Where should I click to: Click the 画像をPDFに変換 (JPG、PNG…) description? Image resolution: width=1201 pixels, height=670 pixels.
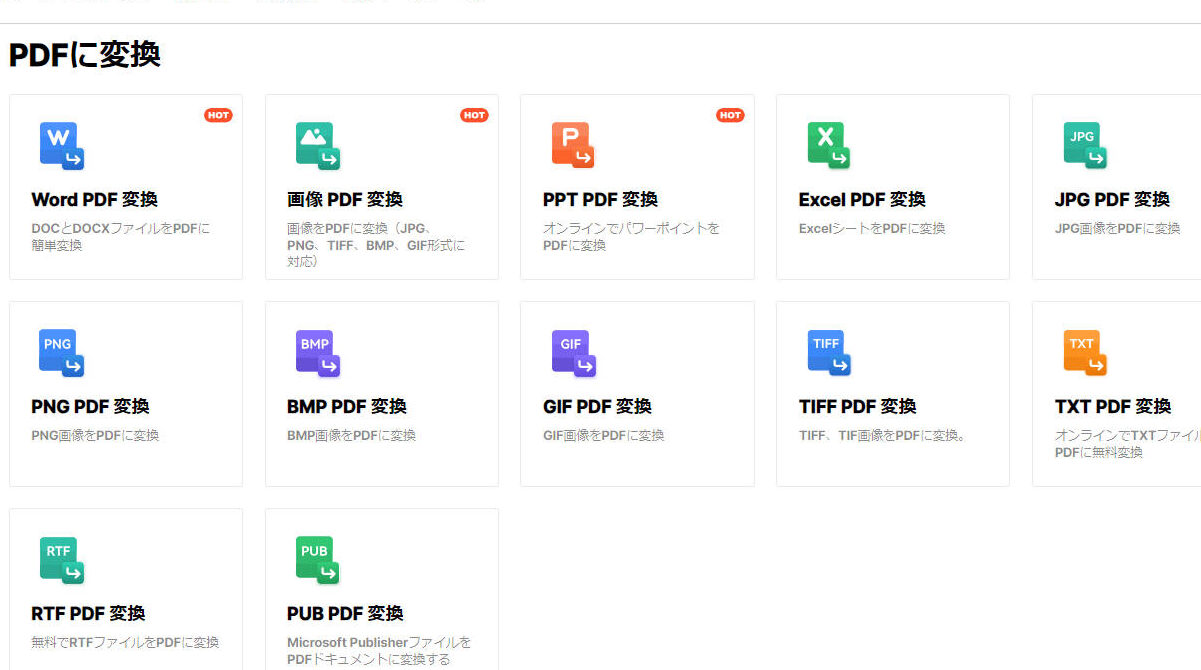376,245
